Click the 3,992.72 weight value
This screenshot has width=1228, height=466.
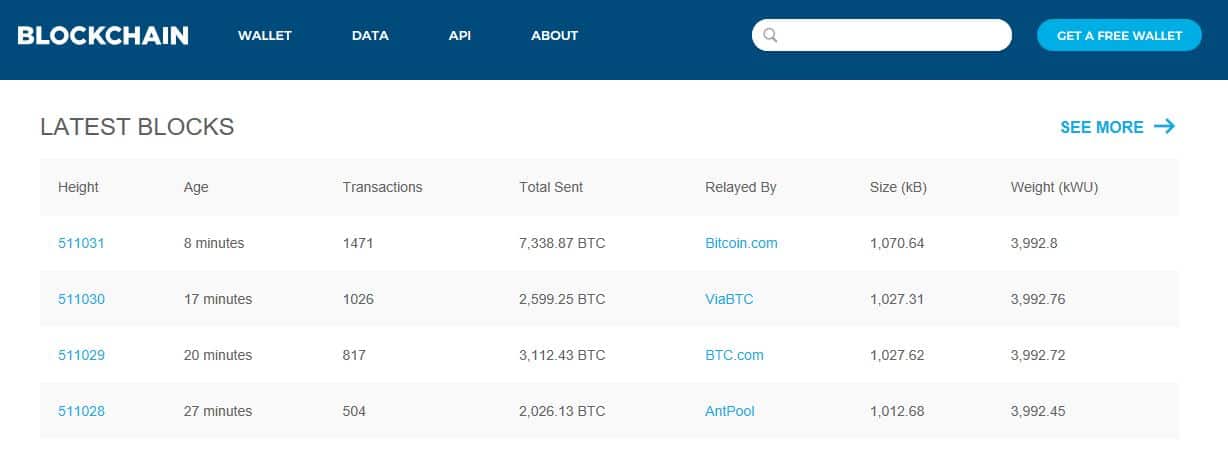[x=1038, y=355]
